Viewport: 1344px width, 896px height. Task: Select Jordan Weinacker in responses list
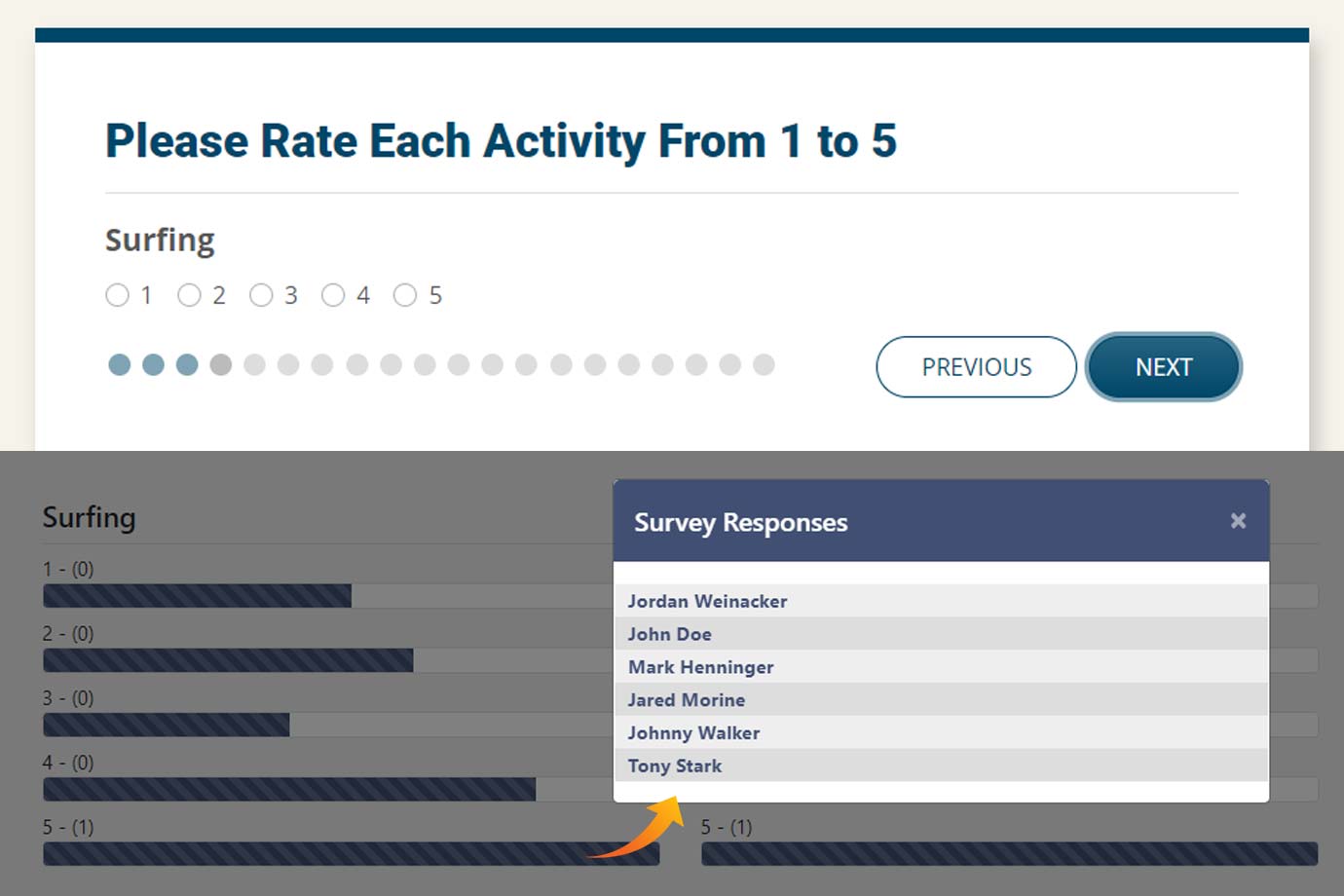pyautogui.click(x=707, y=601)
